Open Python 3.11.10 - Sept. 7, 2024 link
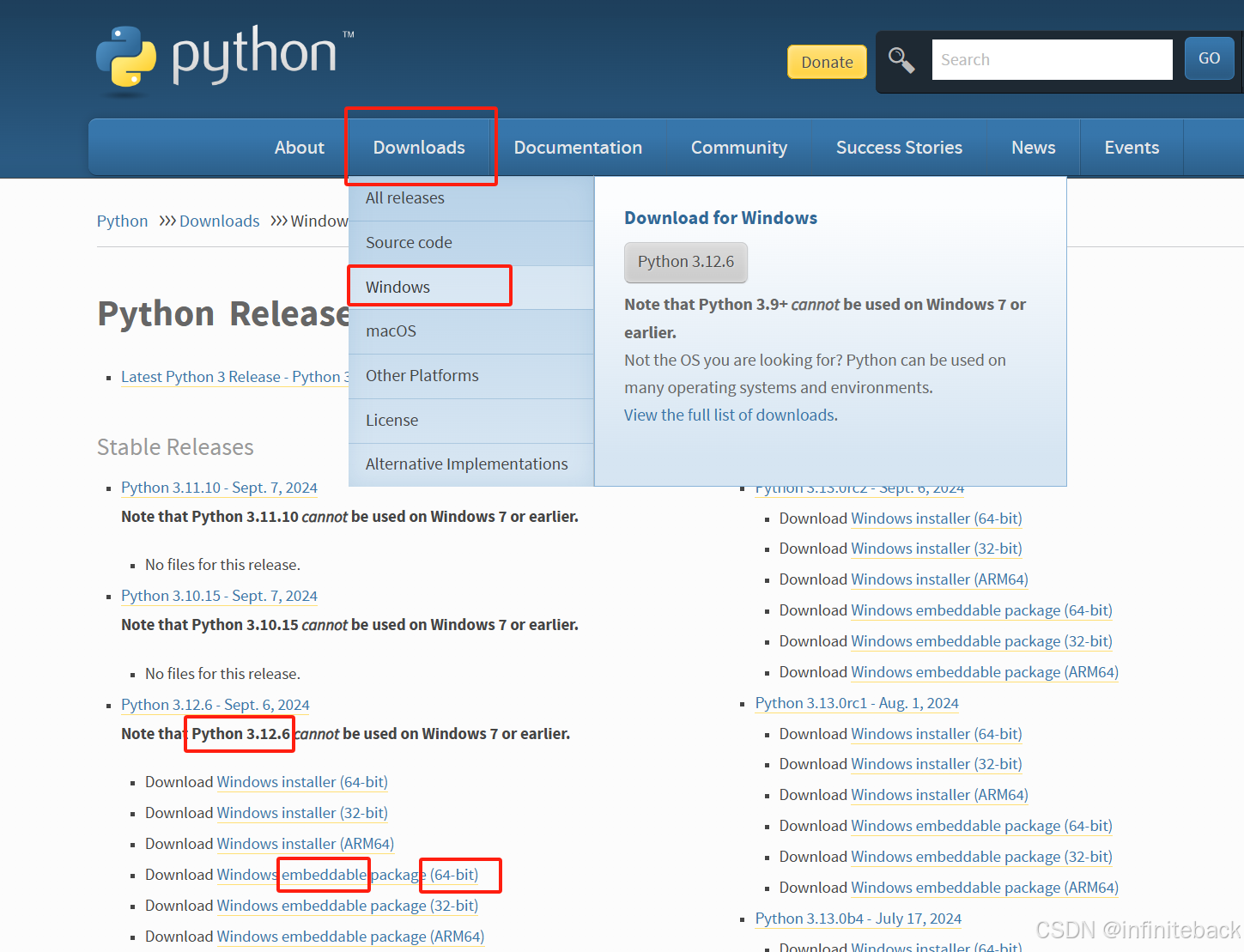 click(x=219, y=488)
